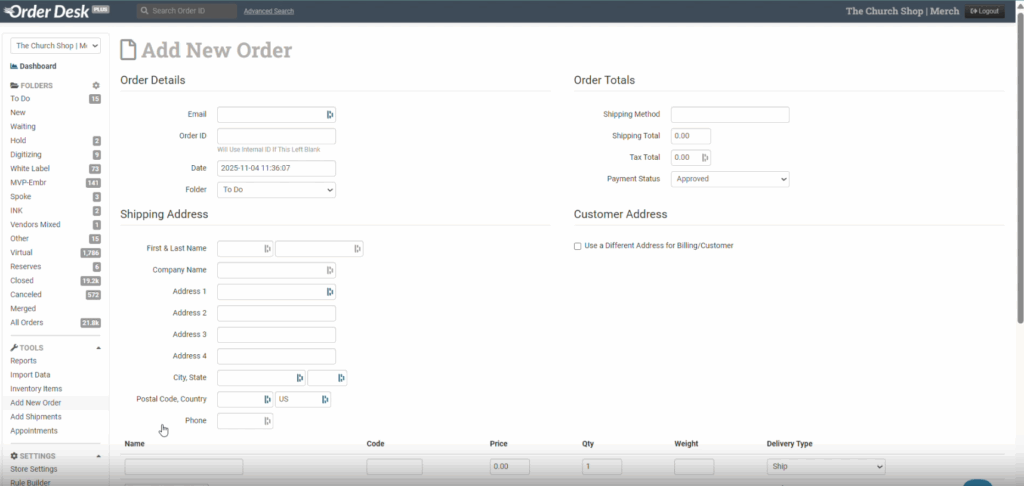Click the autofill icon in Tax Total
The height and width of the screenshot is (486, 1024).
pyautogui.click(x=705, y=157)
